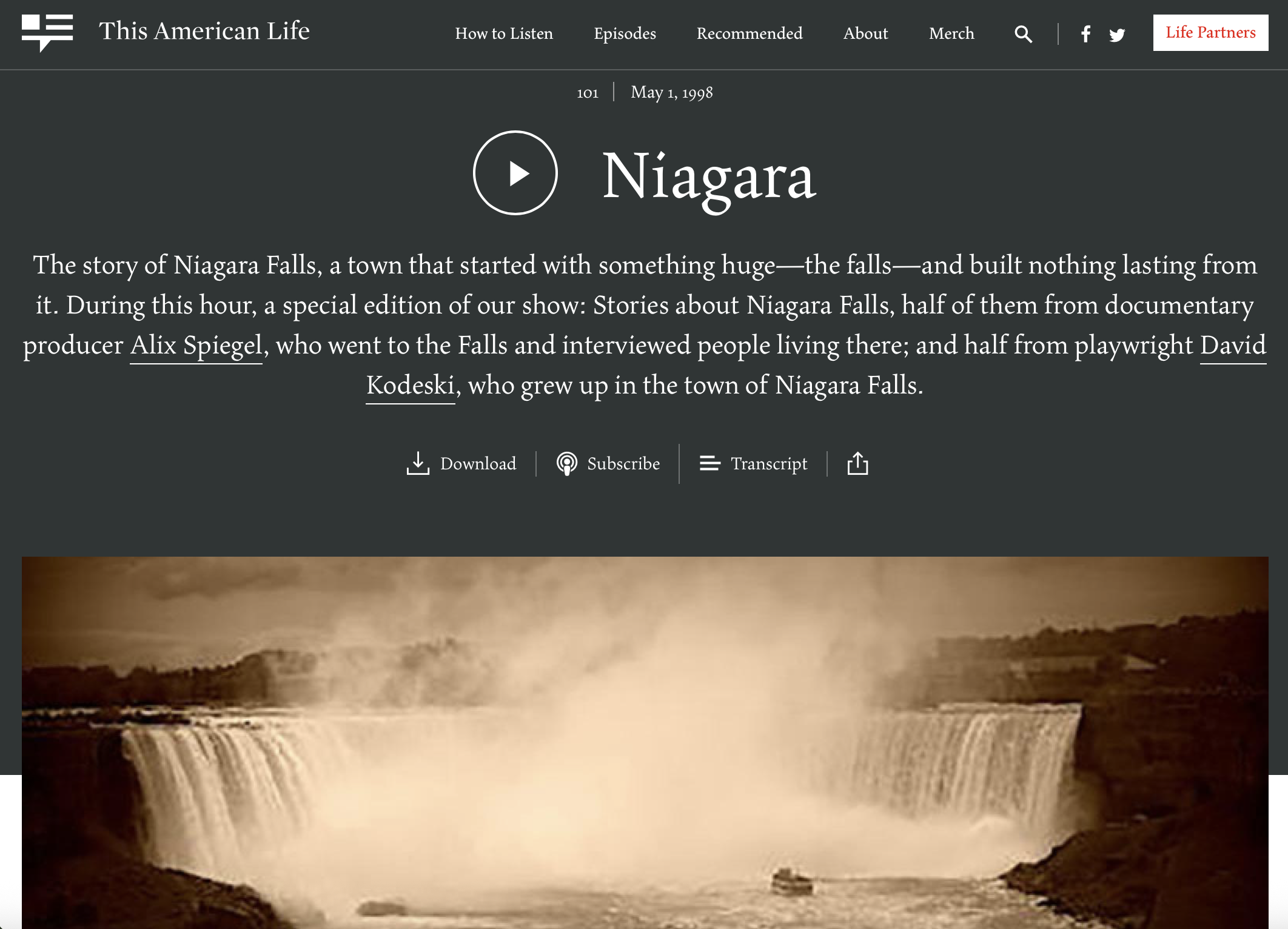Open the Twitter bird icon
Viewport: 1288px width, 929px height.
click(x=1117, y=35)
